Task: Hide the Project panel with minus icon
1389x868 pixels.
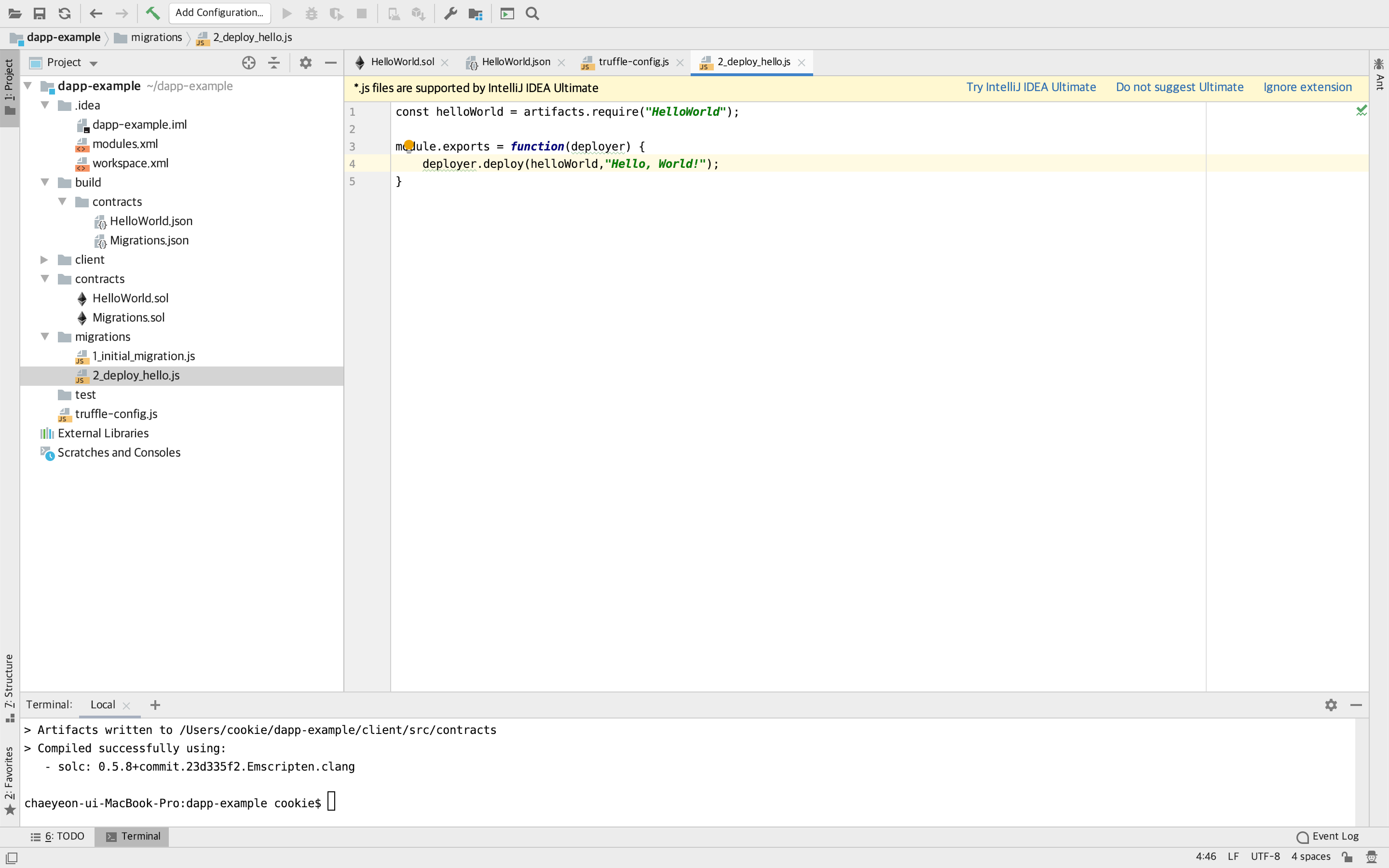Action: (330, 63)
